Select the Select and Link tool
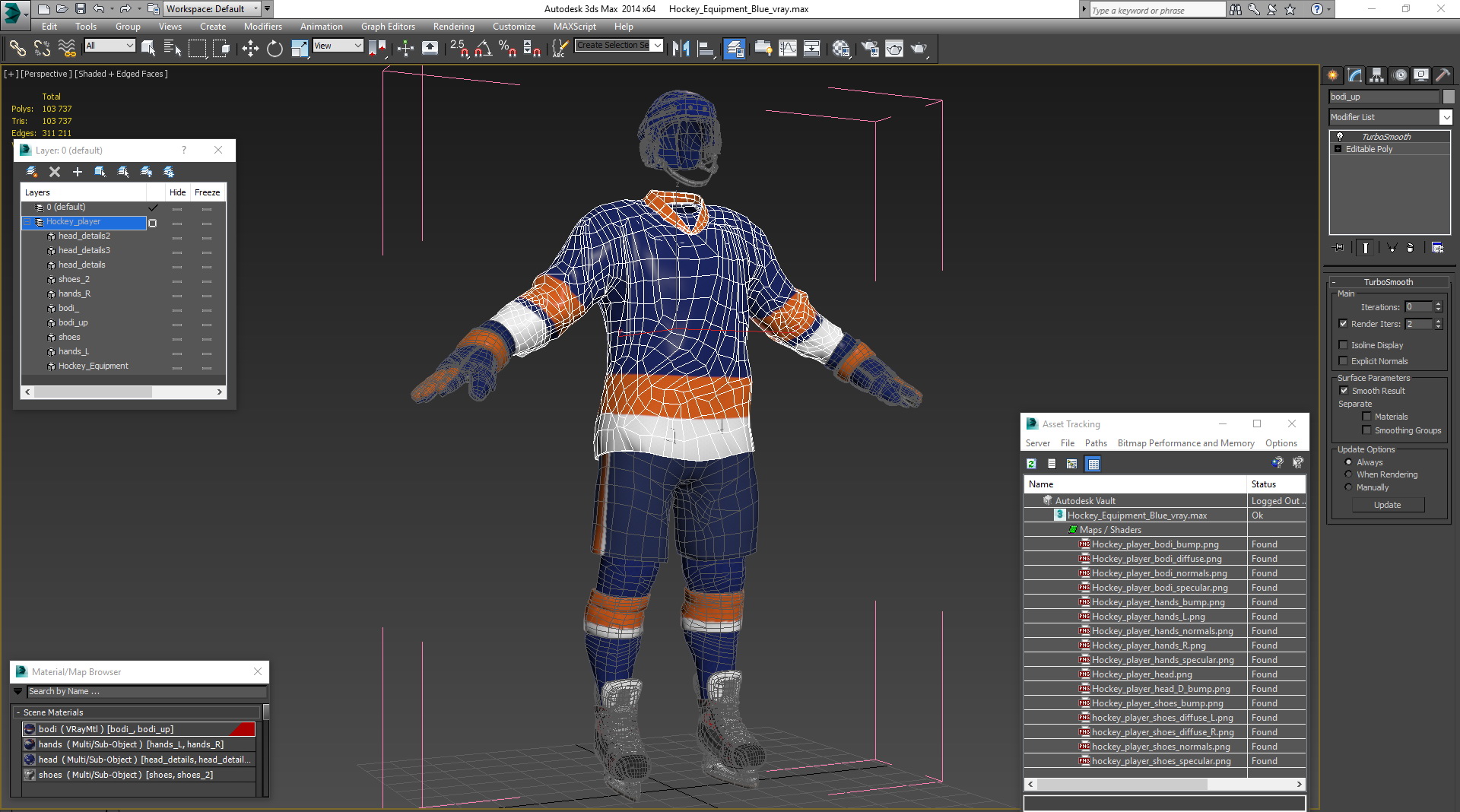1460x812 pixels. click(17, 49)
